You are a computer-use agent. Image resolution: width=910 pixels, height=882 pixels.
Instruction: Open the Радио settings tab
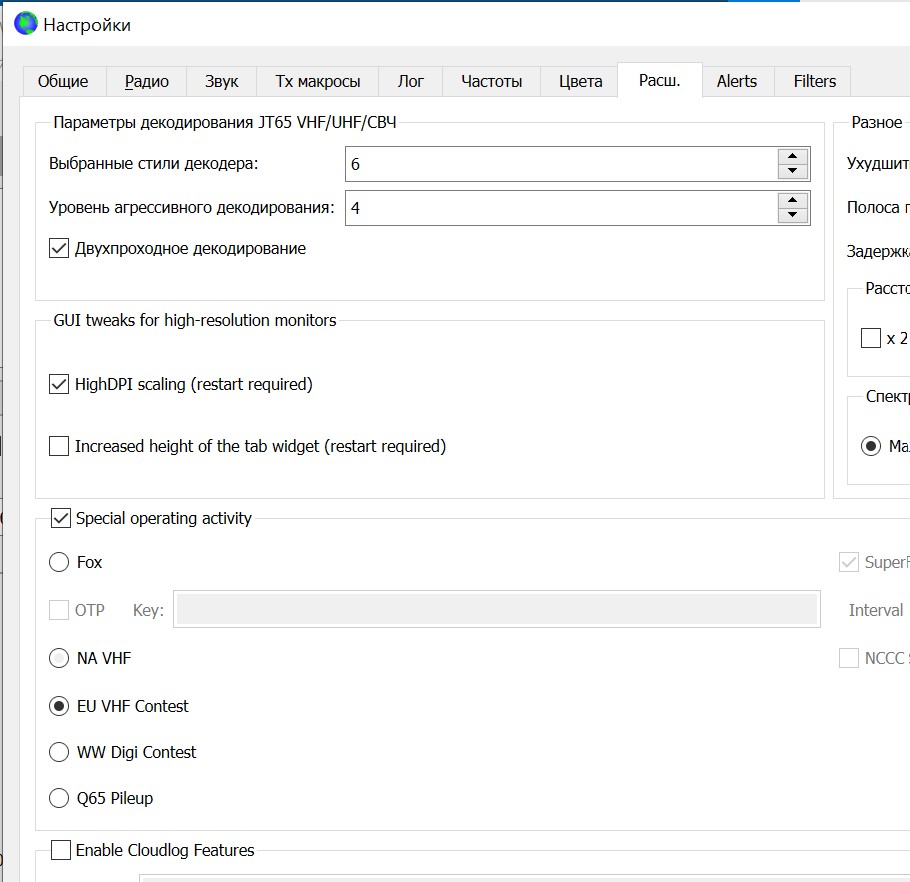(146, 81)
